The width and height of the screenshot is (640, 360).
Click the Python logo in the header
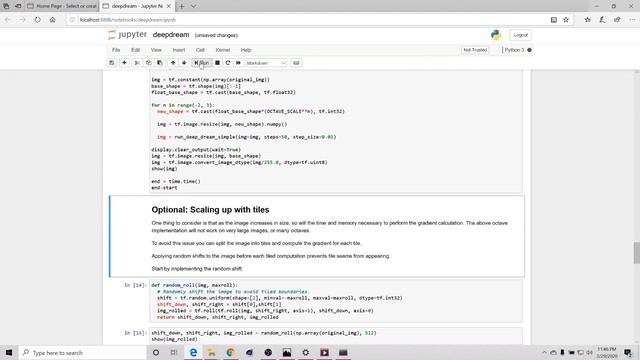(x=496, y=35)
